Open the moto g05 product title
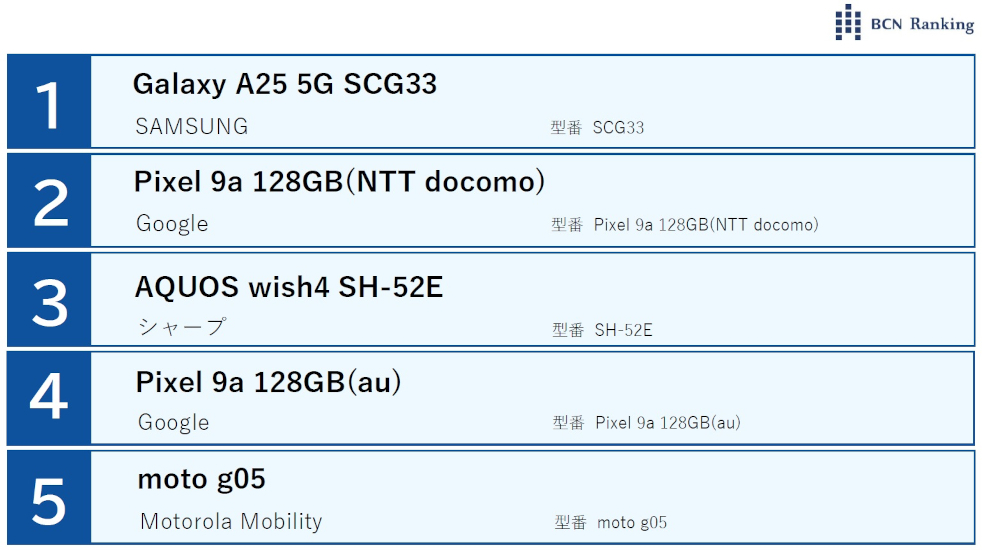Image resolution: width=982 pixels, height=550 pixels. pyautogui.click(x=201, y=479)
